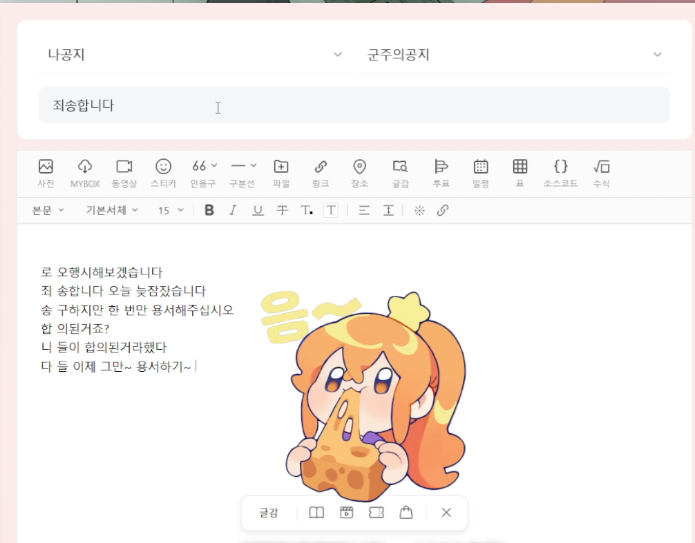Toggle bold text formatting

(x=209, y=210)
